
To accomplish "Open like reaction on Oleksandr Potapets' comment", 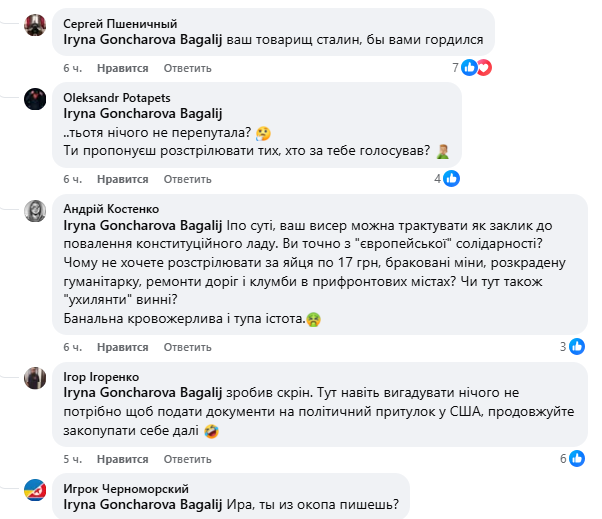I will 451,179.
